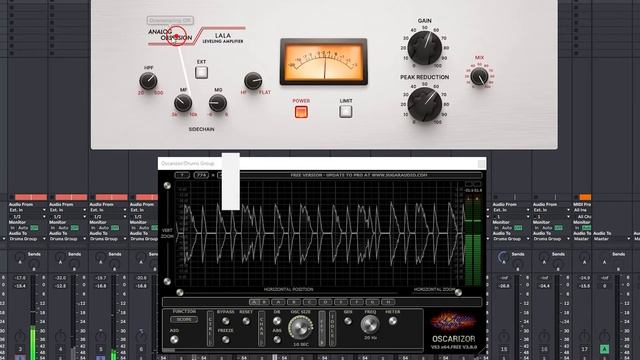640x360 pixels.
Task: Set track 3 Monitor to In
Action: click(x=12, y=228)
